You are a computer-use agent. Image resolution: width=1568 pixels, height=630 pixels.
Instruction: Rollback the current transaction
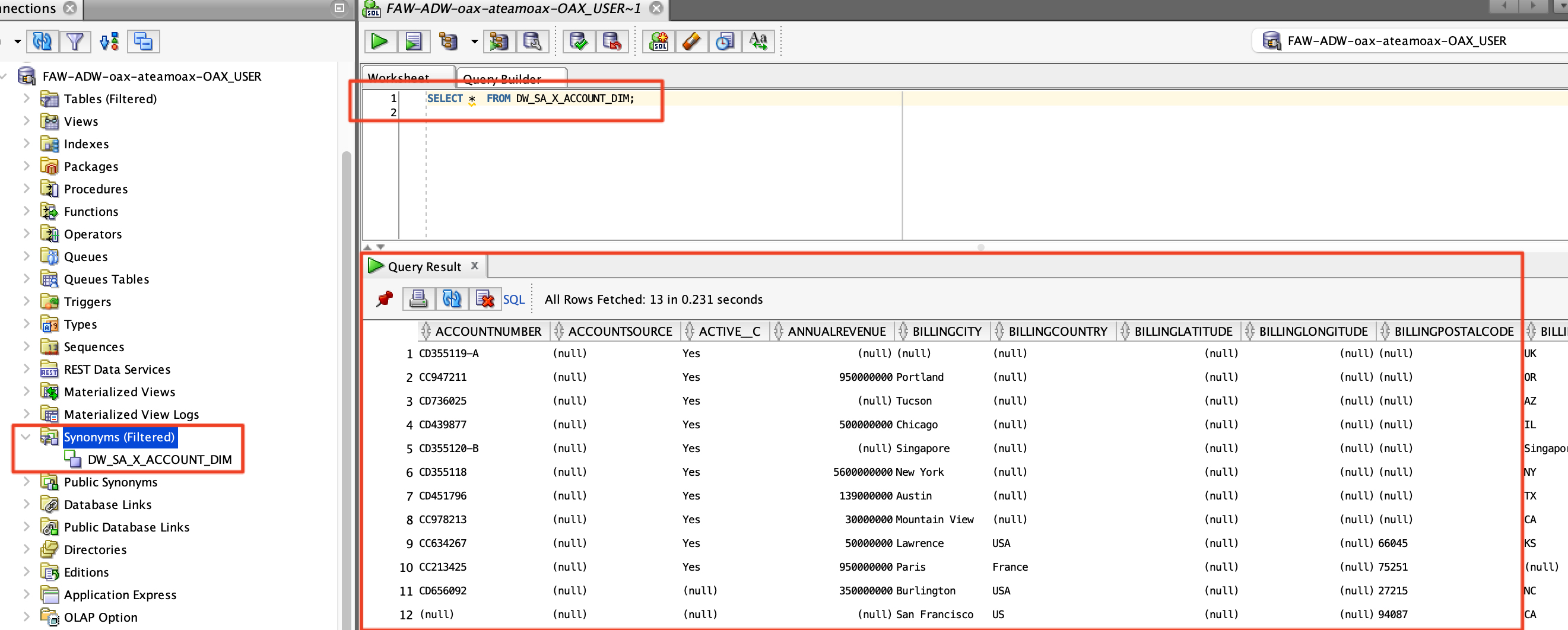(x=612, y=42)
